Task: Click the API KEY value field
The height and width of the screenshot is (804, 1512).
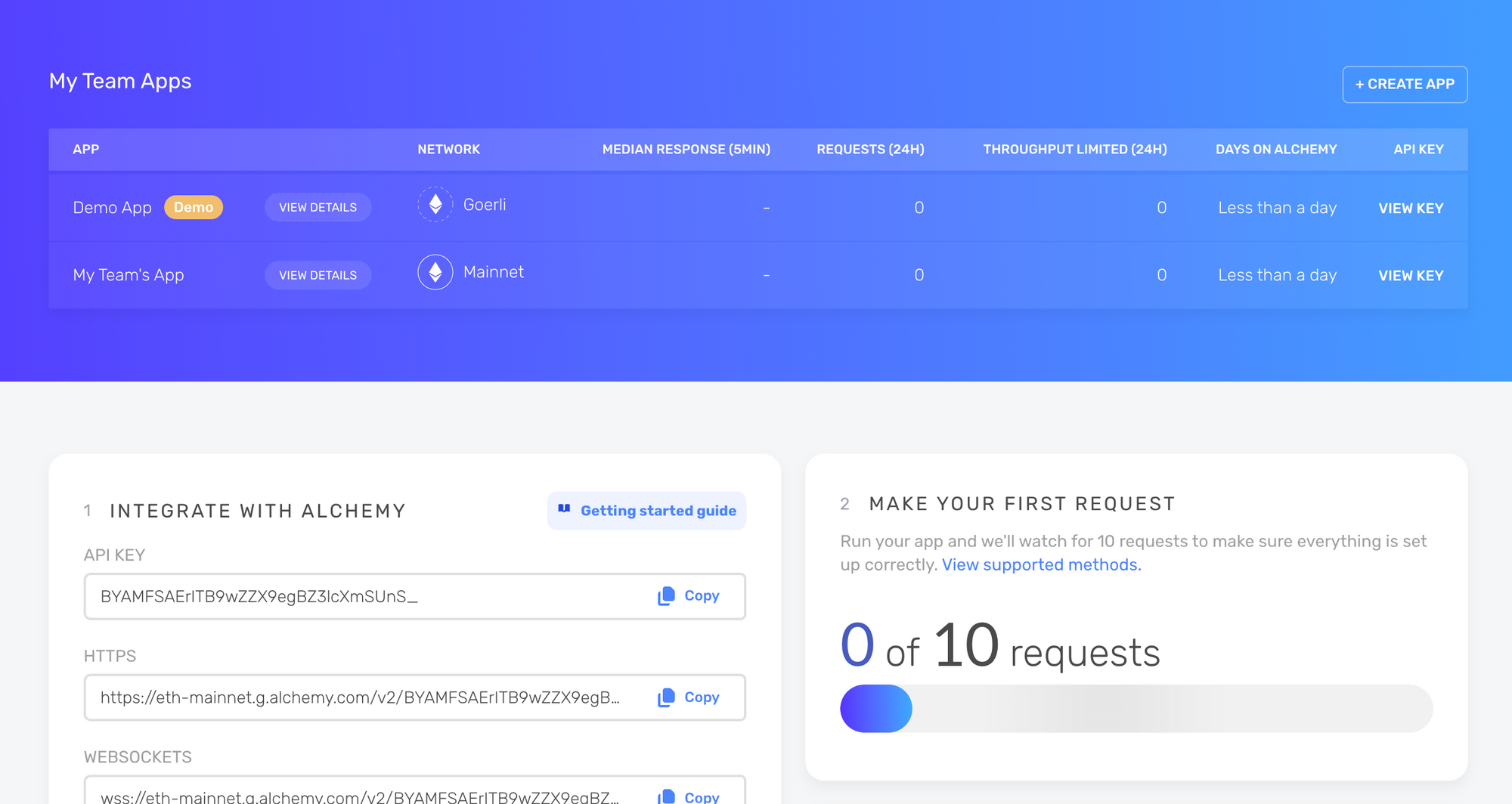Action: click(x=414, y=596)
